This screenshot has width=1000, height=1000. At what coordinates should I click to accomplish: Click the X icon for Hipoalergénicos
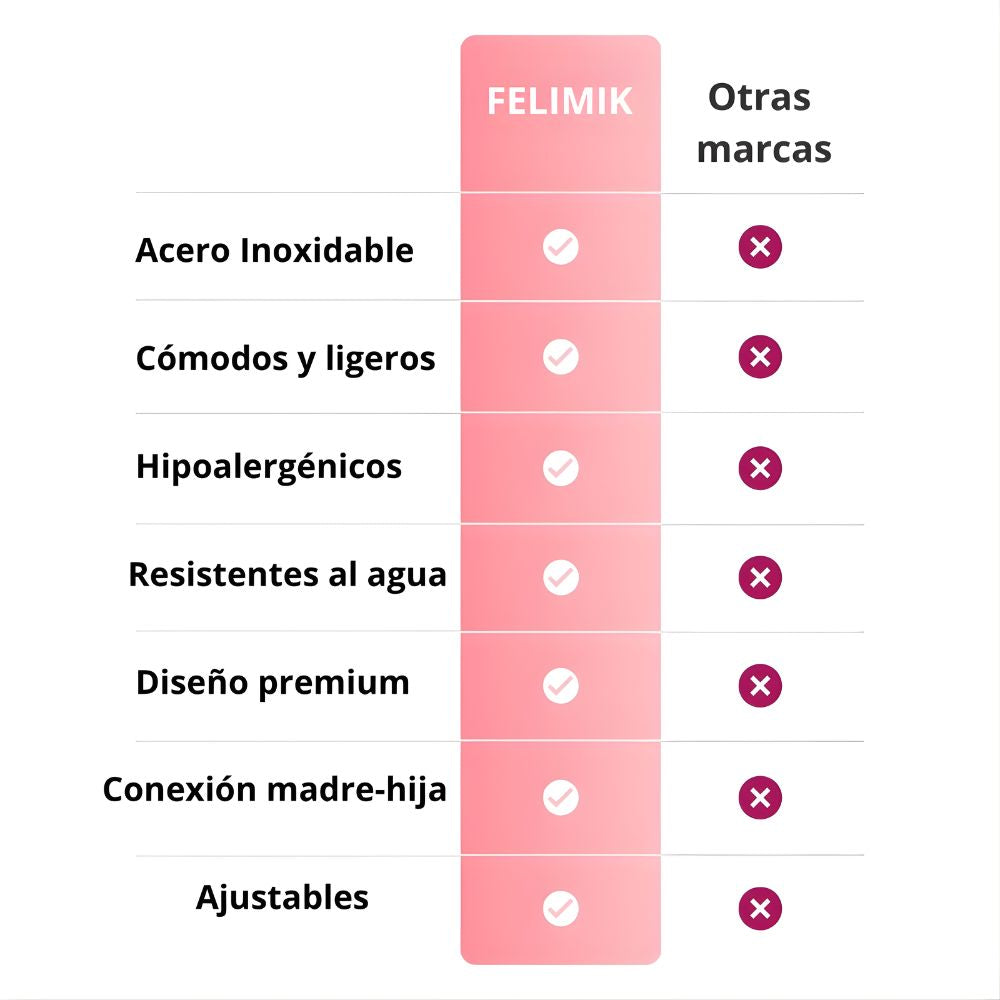click(x=760, y=467)
